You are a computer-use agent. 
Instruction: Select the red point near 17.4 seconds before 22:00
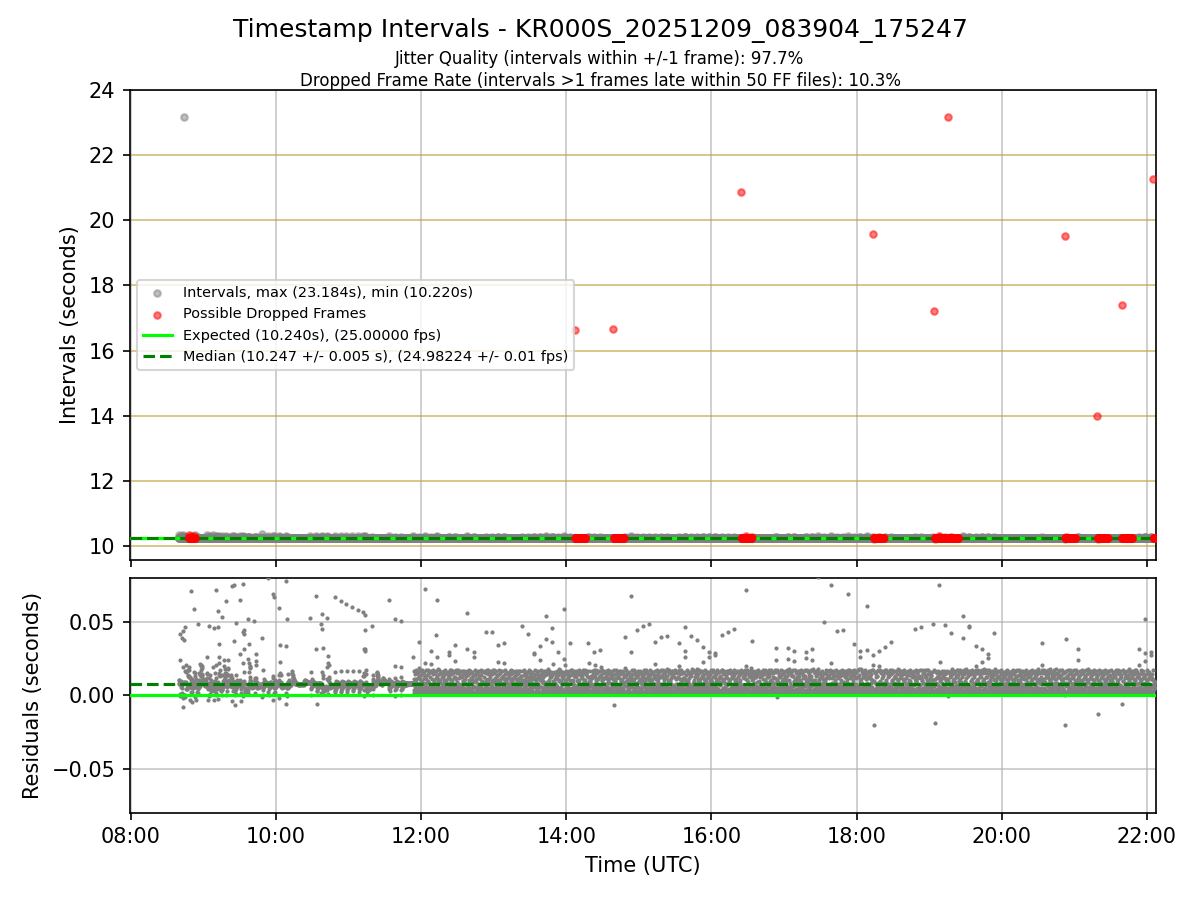1122,305
